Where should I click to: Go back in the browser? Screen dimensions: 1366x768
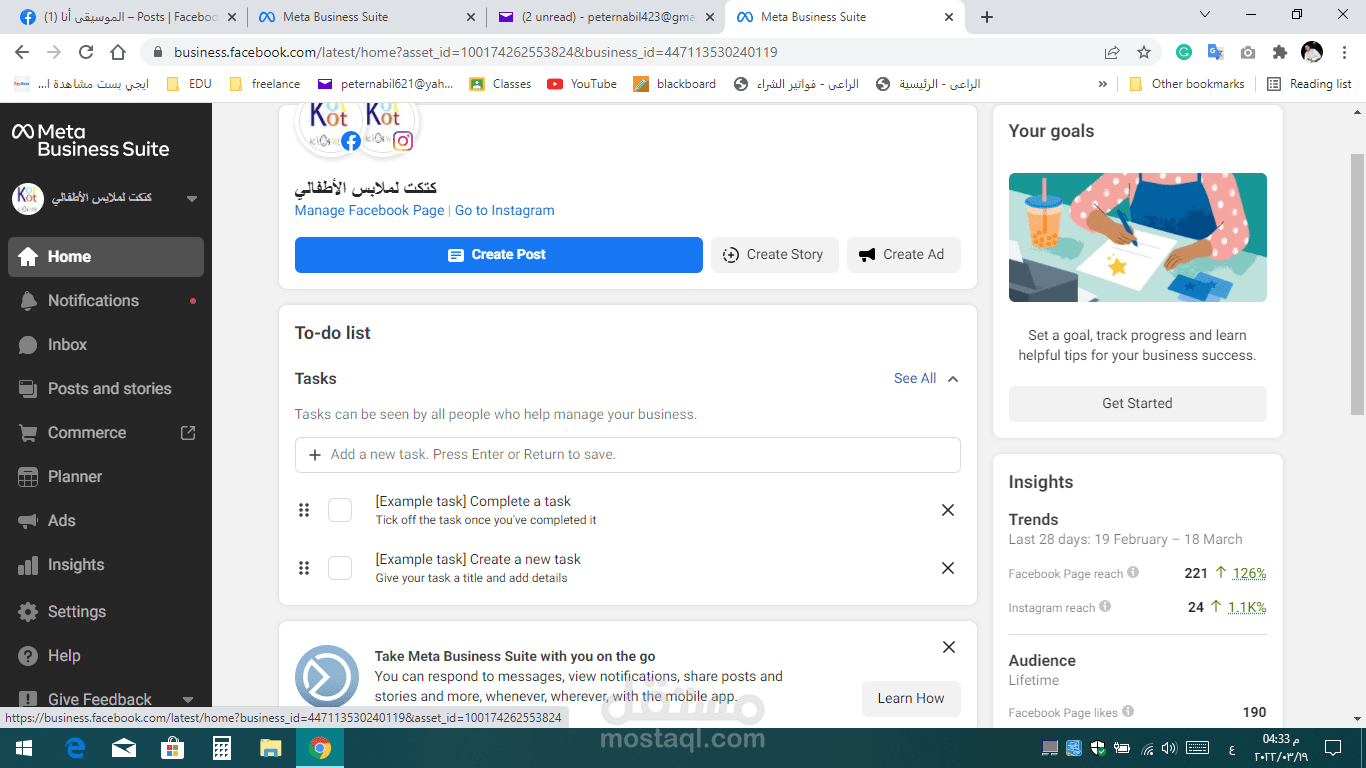pyautogui.click(x=22, y=52)
